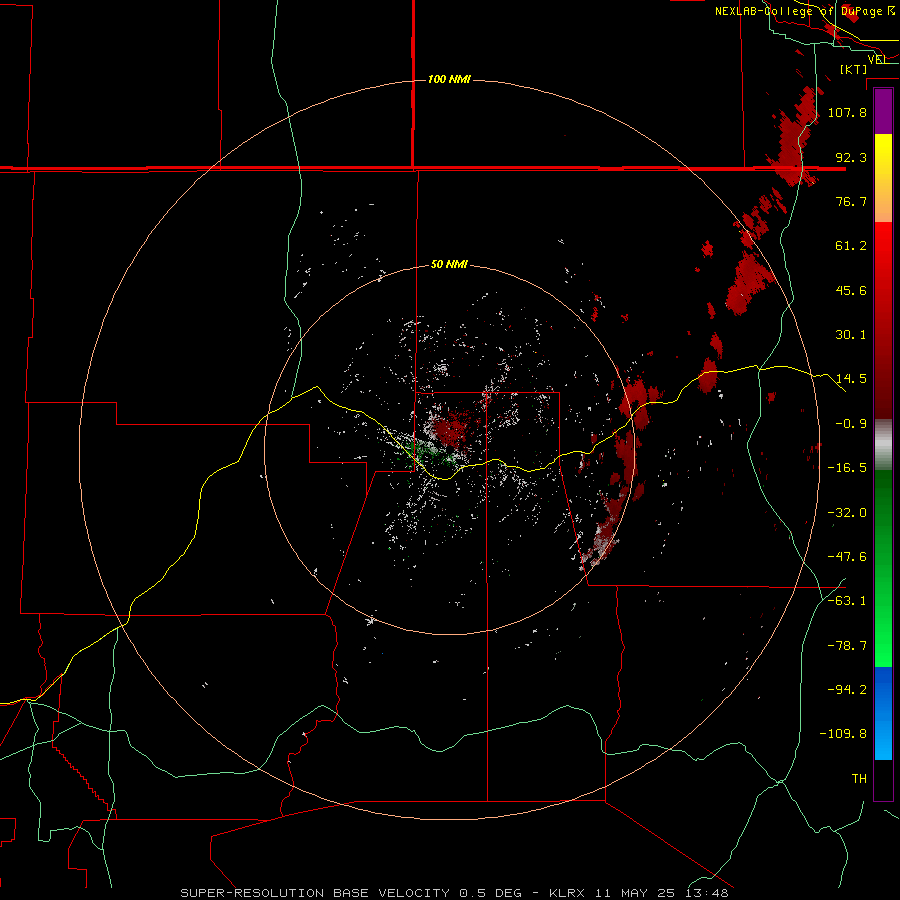Viewport: 900px width, 900px height.
Task: Click the 50 NMI range ring label
Action: [449, 264]
